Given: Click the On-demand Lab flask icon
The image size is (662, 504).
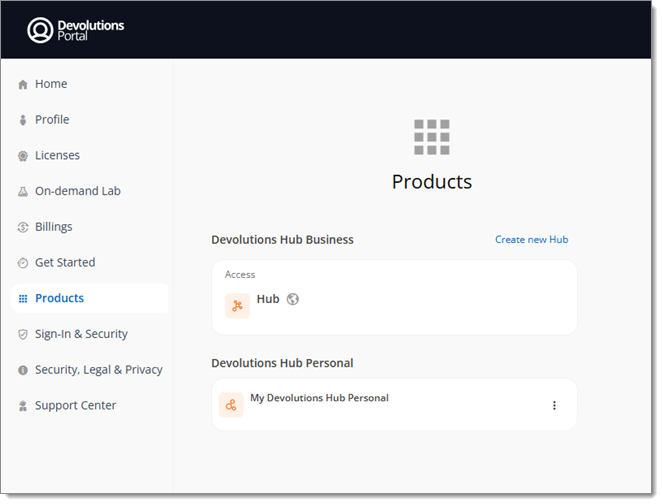Looking at the screenshot, I should click(23, 192).
